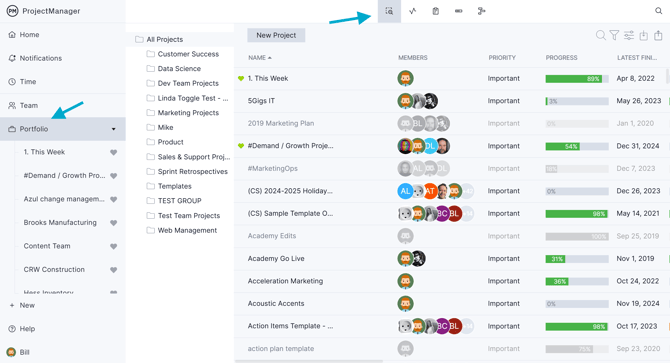Toggle the favorite heart for 1. This Week in the sidebar
The height and width of the screenshot is (363, 670).
[113, 152]
